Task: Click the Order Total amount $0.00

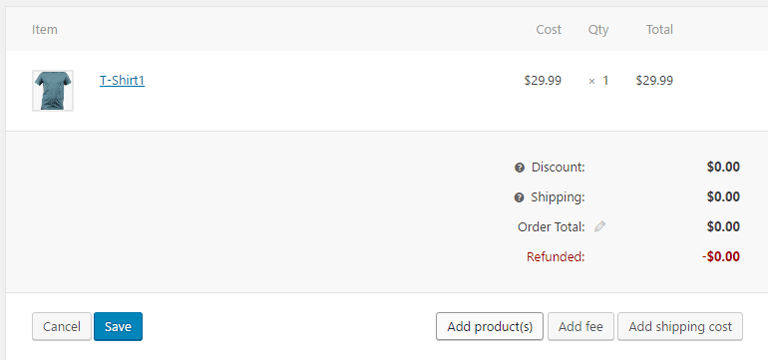Action: [723, 227]
